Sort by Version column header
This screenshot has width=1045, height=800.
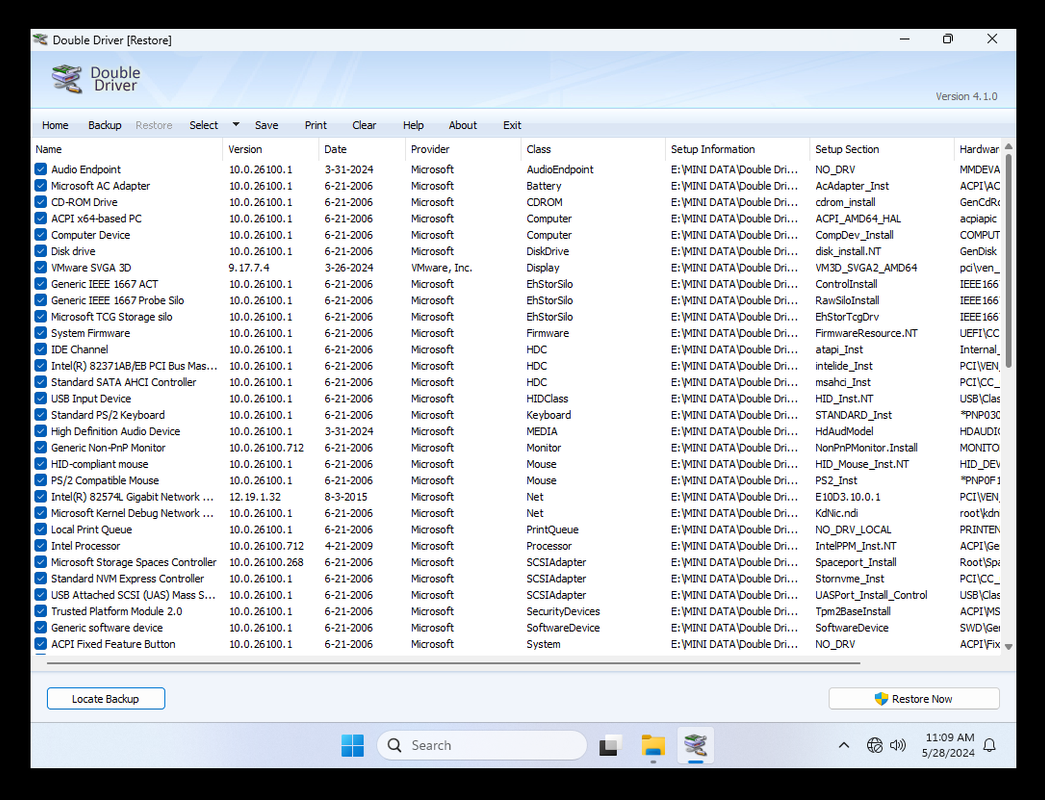click(271, 149)
